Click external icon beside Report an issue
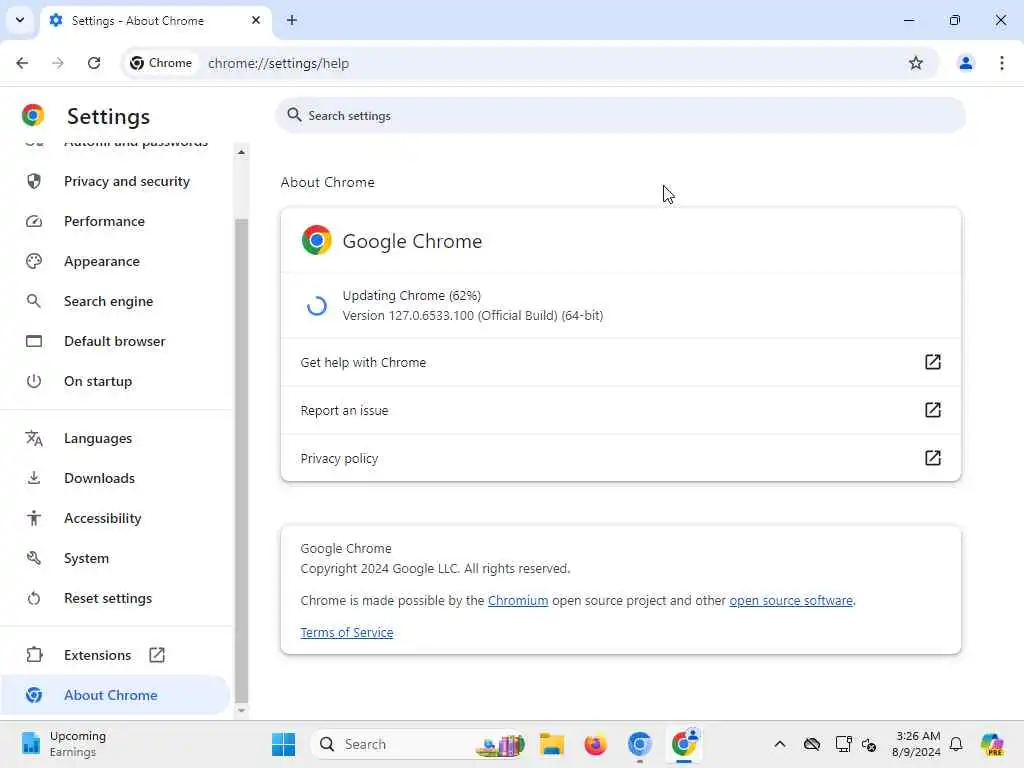The width and height of the screenshot is (1024, 768). tap(933, 409)
